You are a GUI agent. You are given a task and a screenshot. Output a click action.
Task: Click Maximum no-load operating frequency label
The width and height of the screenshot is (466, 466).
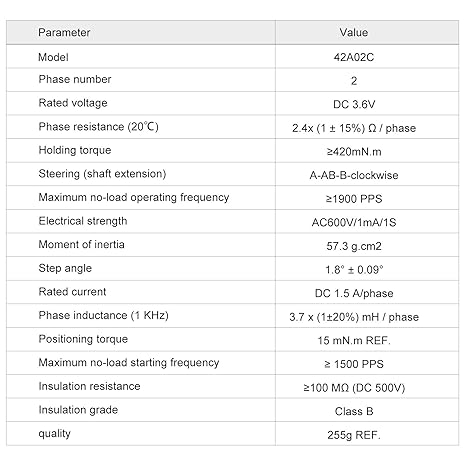click(134, 198)
